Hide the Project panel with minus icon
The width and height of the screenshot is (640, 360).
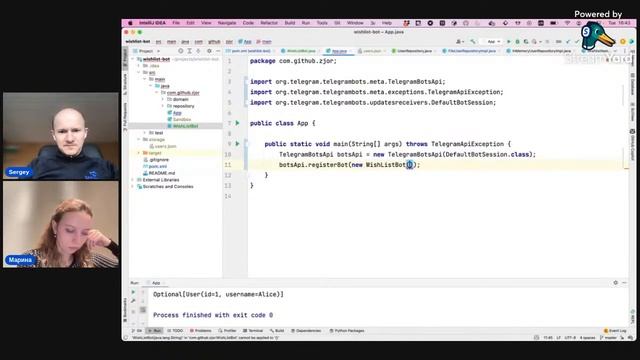click(x=218, y=51)
